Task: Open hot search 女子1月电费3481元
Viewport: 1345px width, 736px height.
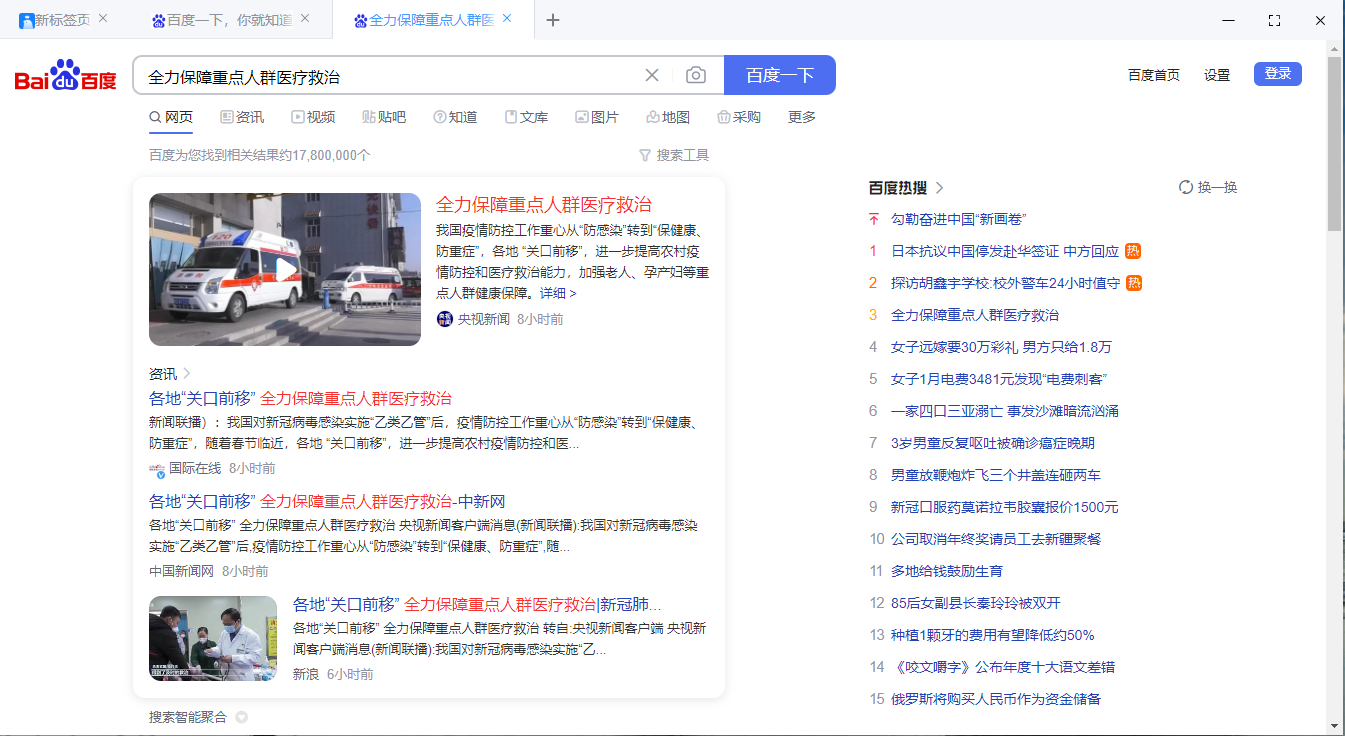Action: pos(999,379)
